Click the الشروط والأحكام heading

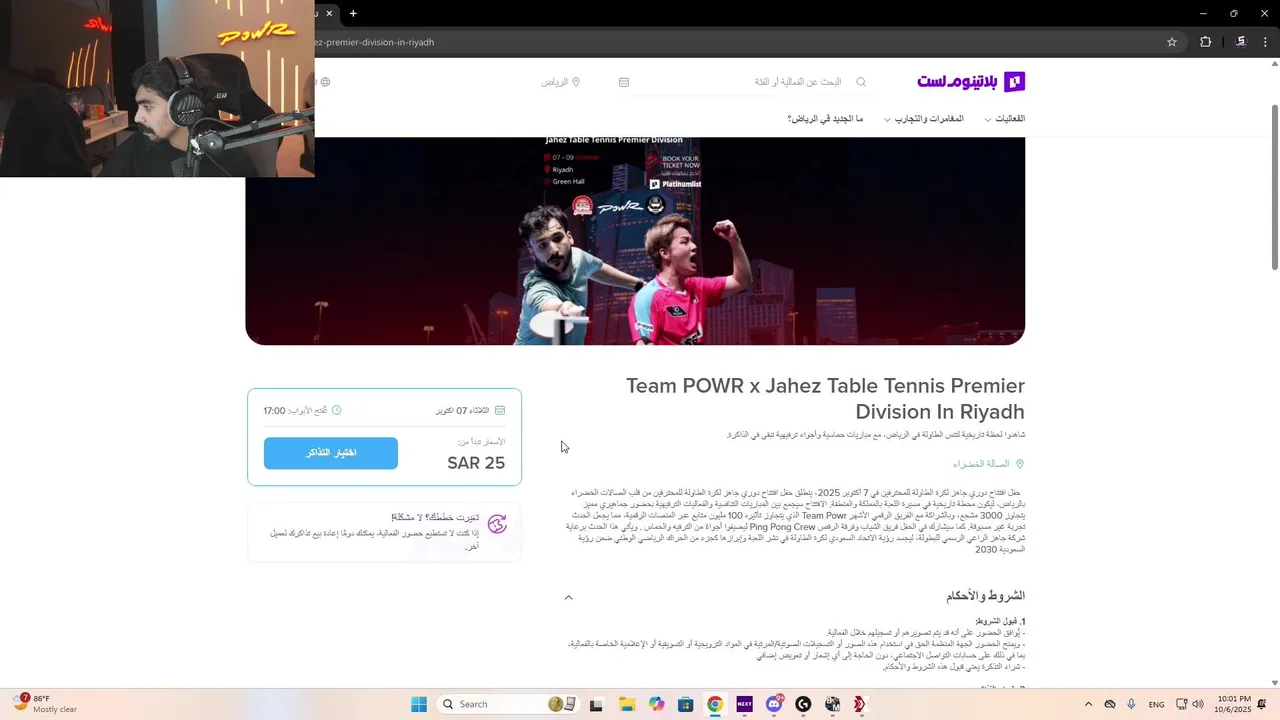coord(985,596)
